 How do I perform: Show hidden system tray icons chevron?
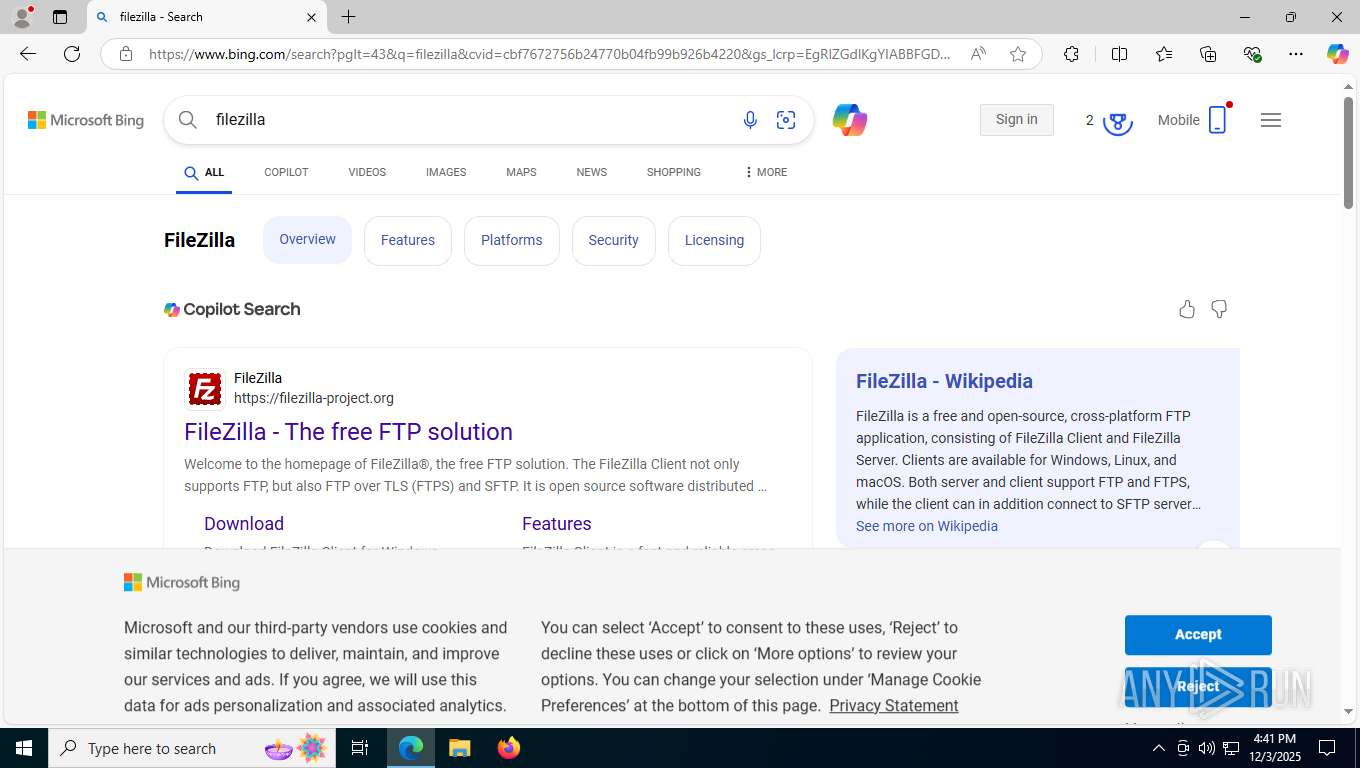point(1158,748)
